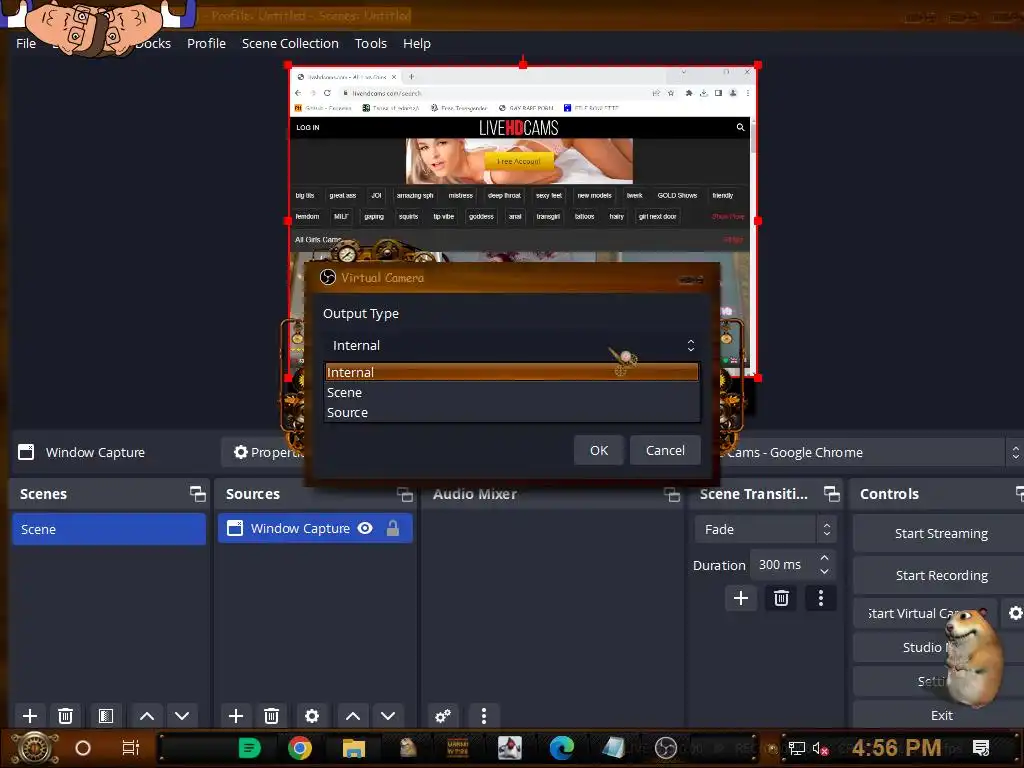Screen dimensions: 1024x768
Task: Move source up arrow in Sources panel
Action: click(x=353, y=716)
